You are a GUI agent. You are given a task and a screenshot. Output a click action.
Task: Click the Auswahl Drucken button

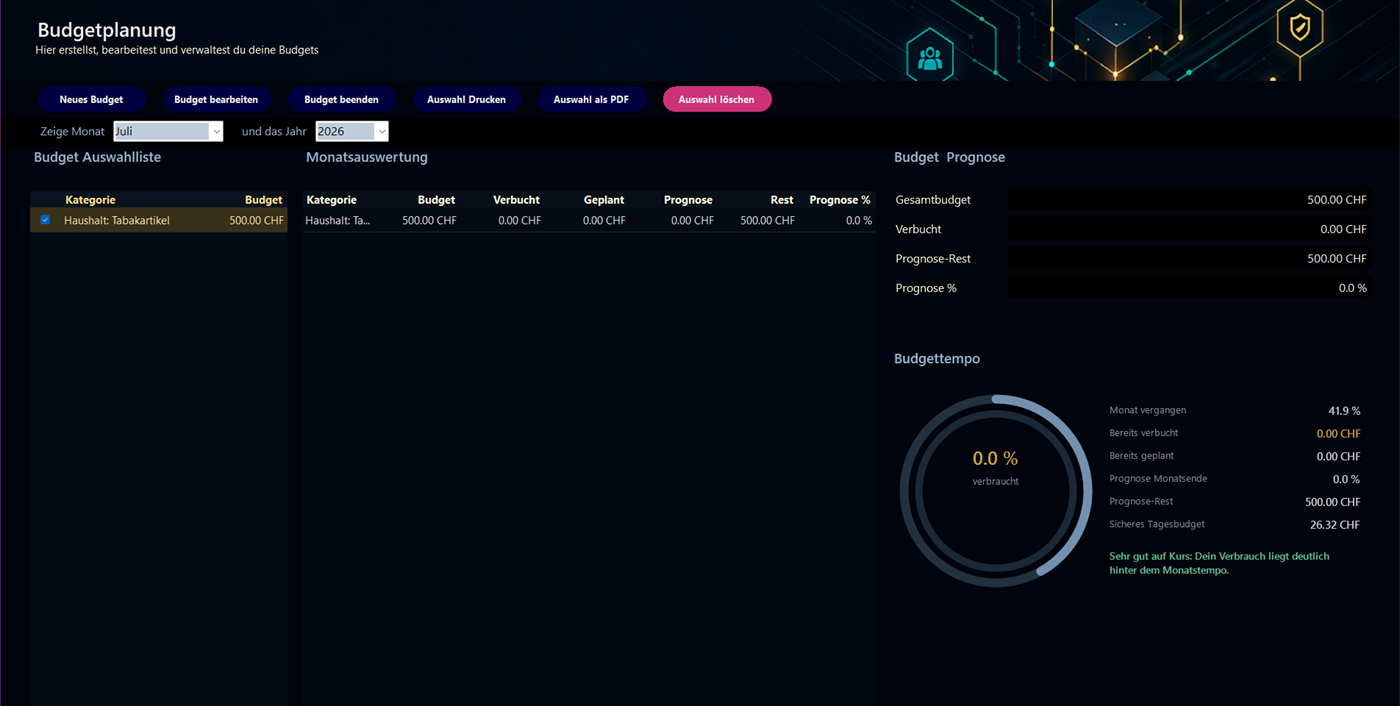tap(467, 99)
